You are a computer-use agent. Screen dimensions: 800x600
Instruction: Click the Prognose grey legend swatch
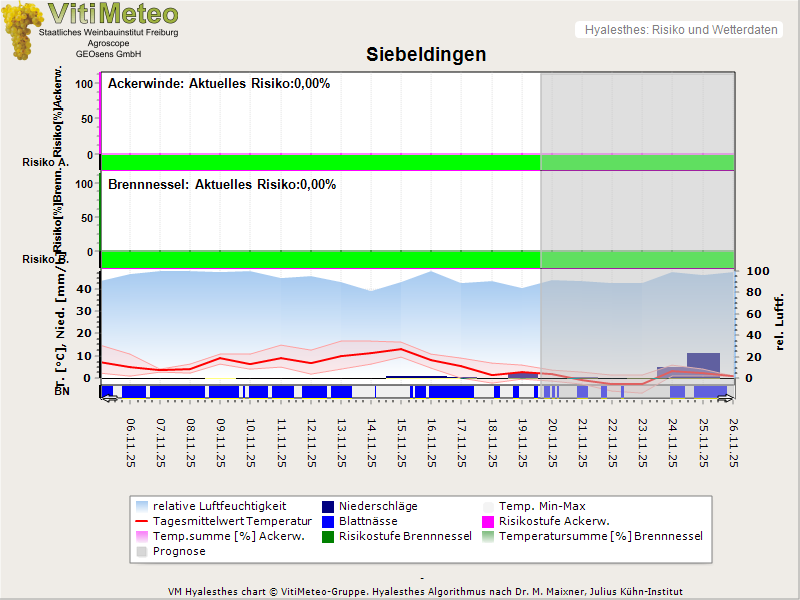pyautogui.click(x=141, y=552)
